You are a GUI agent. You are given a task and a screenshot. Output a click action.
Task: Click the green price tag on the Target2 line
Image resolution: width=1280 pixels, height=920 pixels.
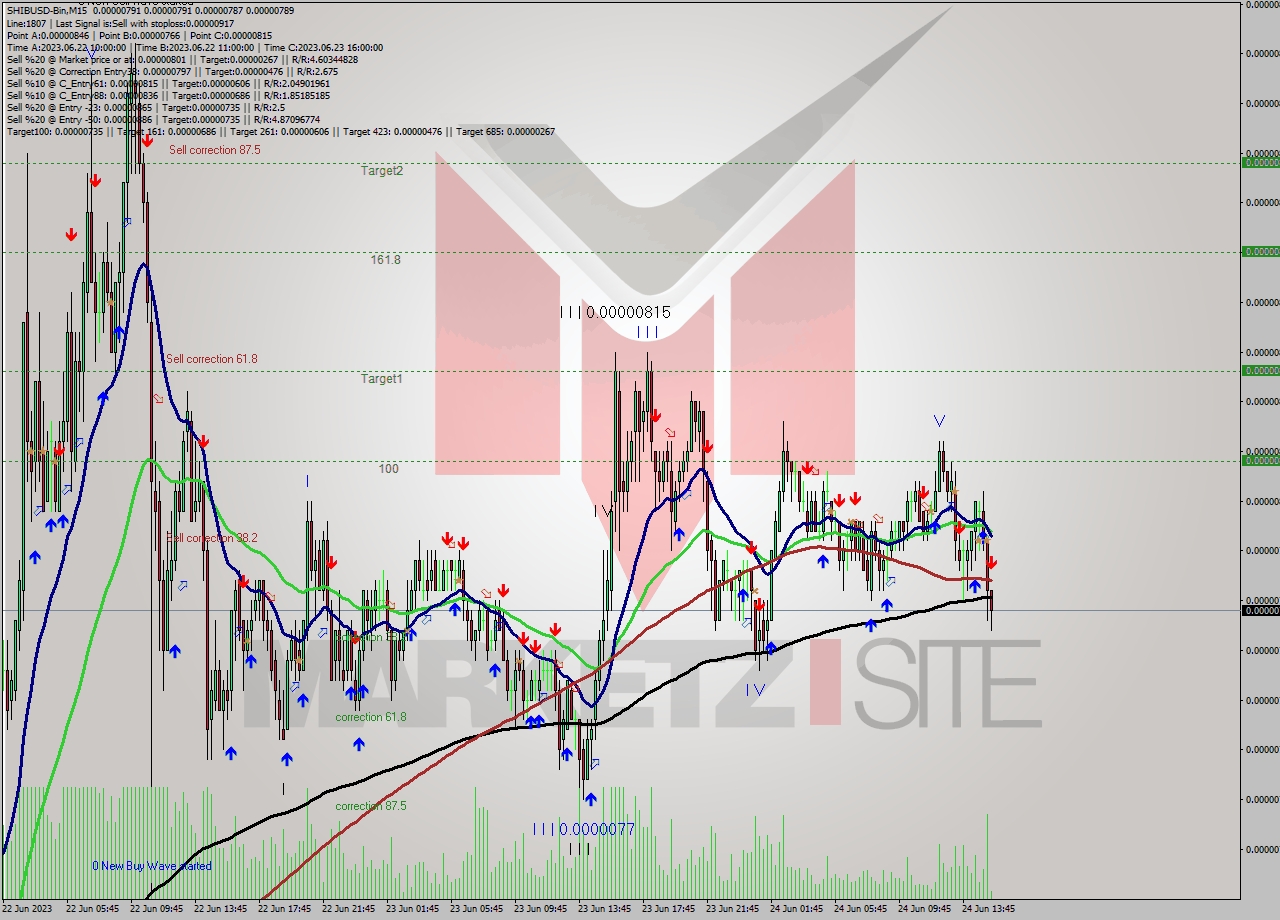tap(1260, 162)
